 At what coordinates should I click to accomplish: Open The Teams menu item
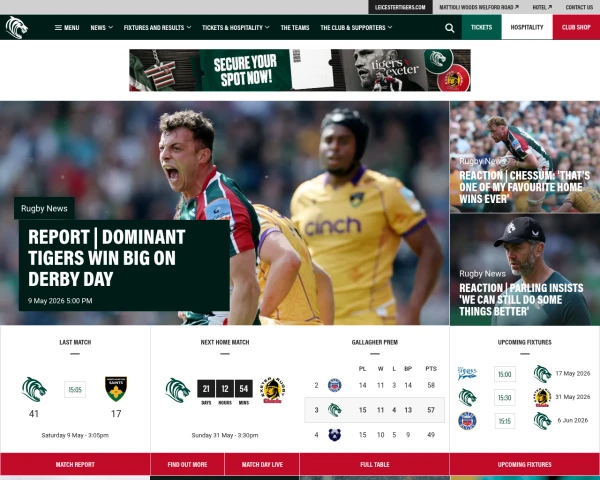295,28
